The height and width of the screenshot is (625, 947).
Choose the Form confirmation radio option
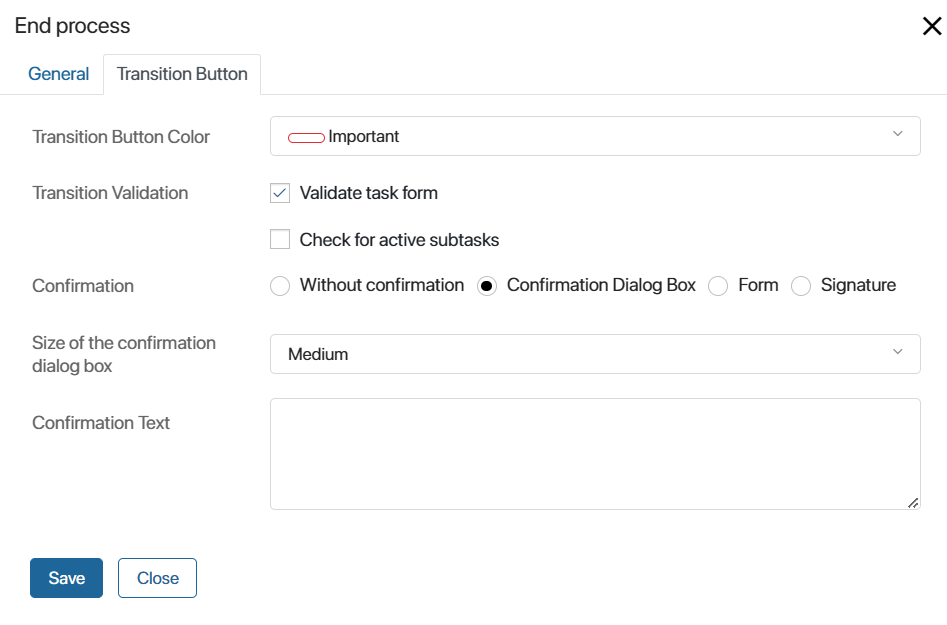(717, 286)
